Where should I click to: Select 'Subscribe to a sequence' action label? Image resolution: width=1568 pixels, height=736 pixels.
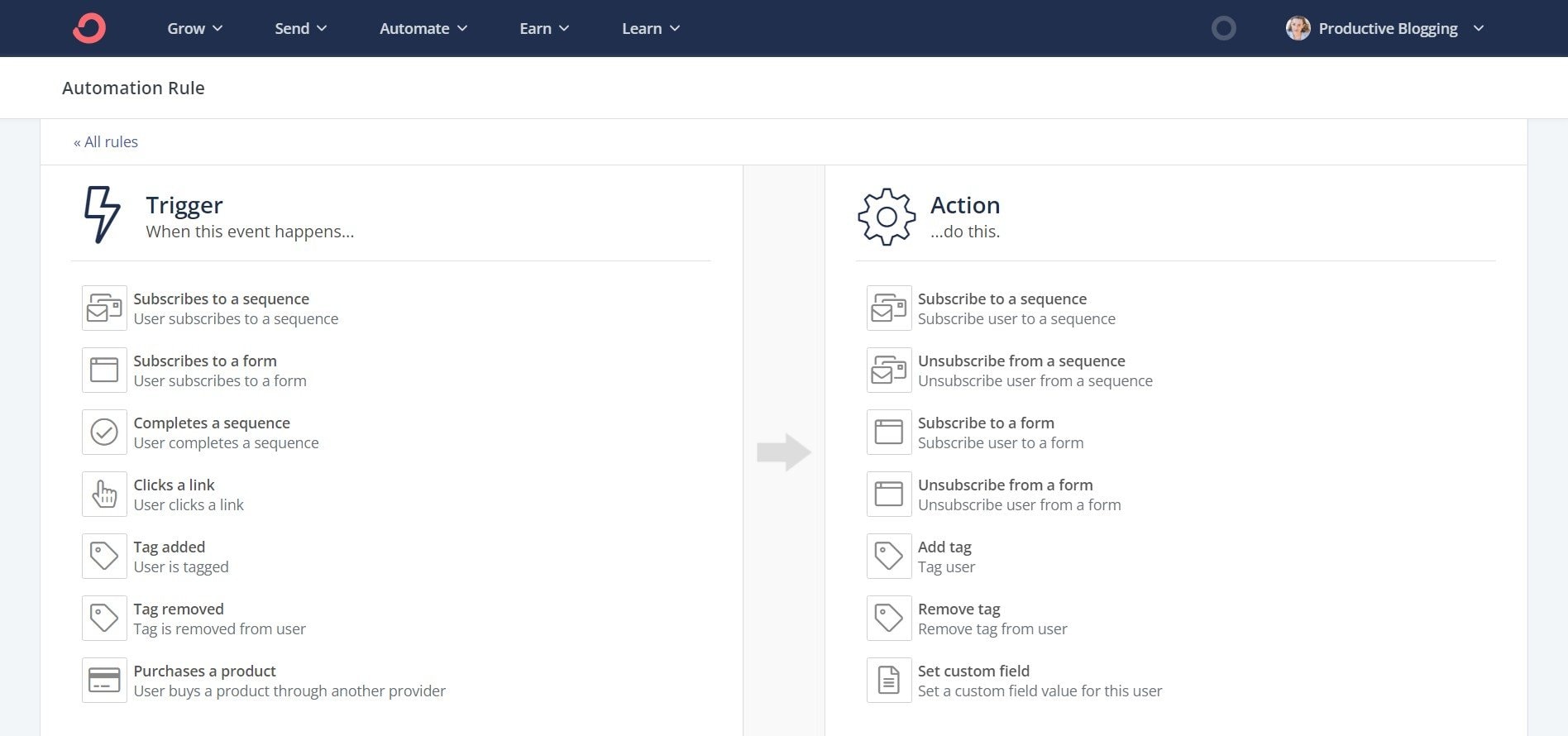(x=1002, y=299)
